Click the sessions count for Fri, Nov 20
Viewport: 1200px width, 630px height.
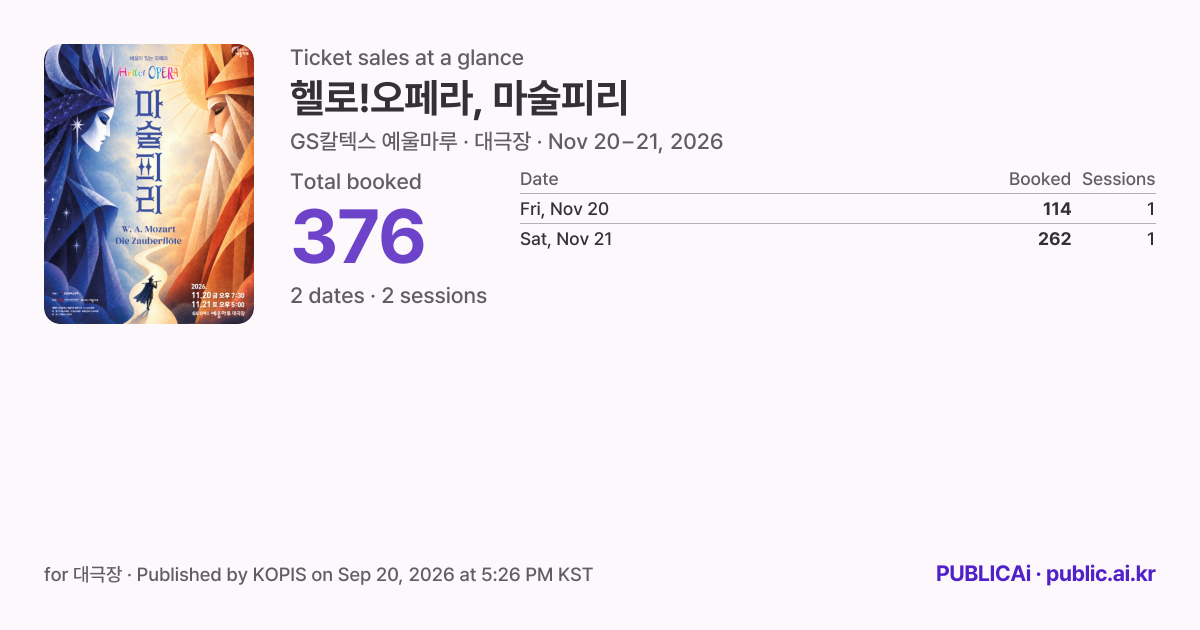[x=1151, y=209]
